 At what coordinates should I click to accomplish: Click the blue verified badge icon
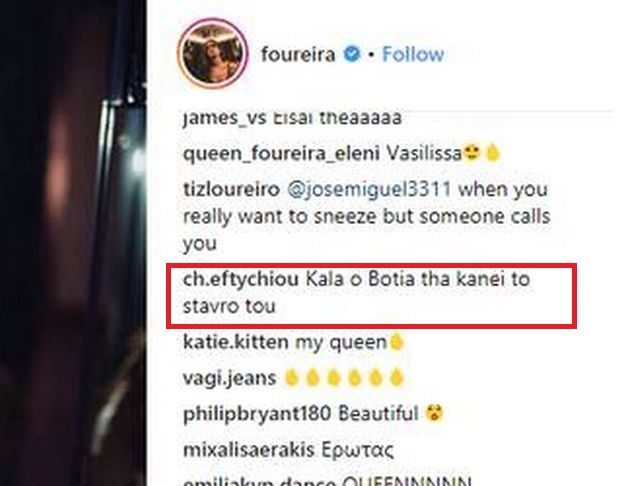pyautogui.click(x=352, y=54)
